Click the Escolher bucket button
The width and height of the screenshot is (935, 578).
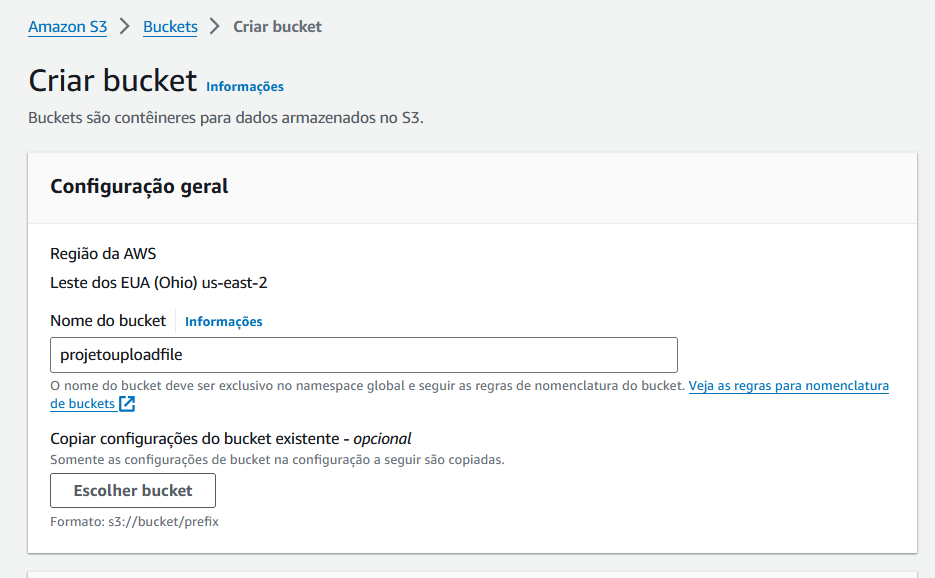133,490
